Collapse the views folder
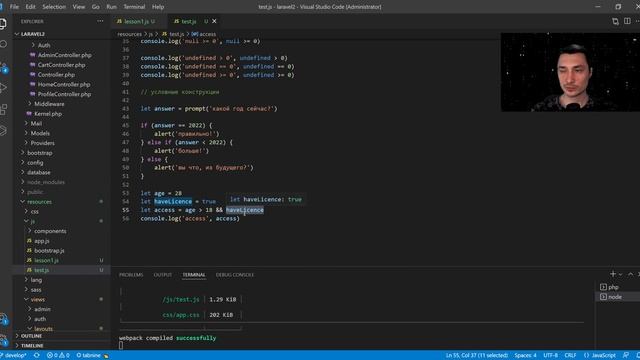This screenshot has height=360, width=640. tap(38, 300)
